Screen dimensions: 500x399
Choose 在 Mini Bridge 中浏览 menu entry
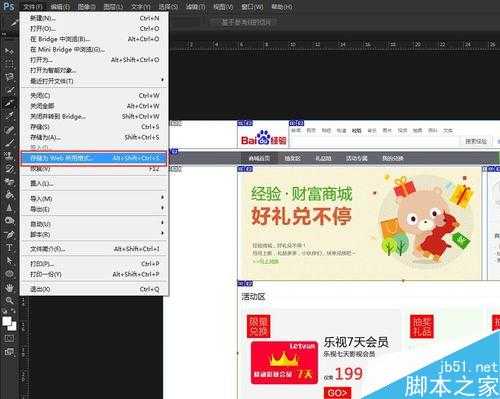(94, 49)
